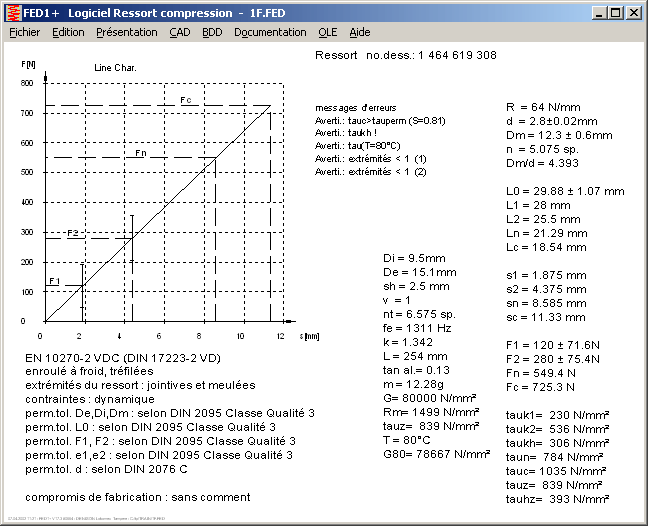This screenshot has height=526, width=648.
Task: Close the FED1+ window
Action: [634, 12]
